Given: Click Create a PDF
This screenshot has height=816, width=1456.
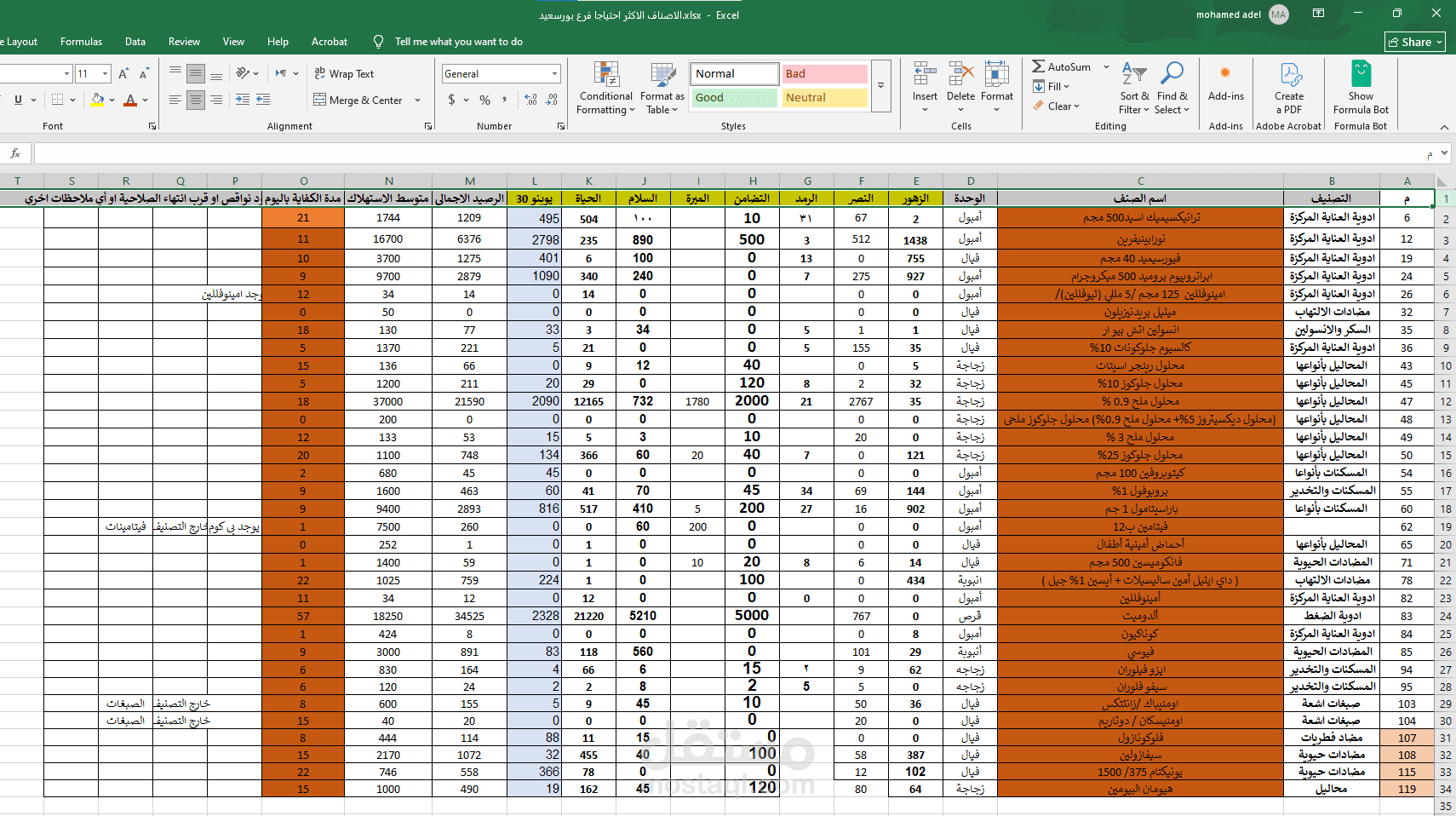Looking at the screenshot, I should coord(1289,88).
